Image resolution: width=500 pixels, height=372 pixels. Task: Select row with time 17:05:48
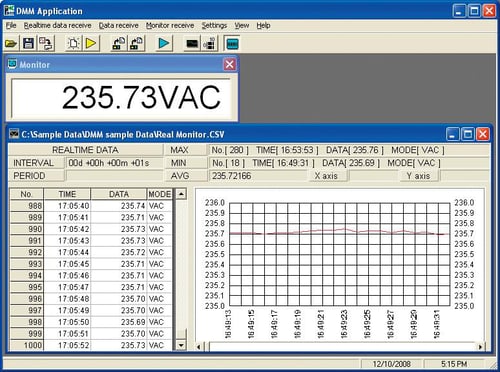click(x=91, y=299)
